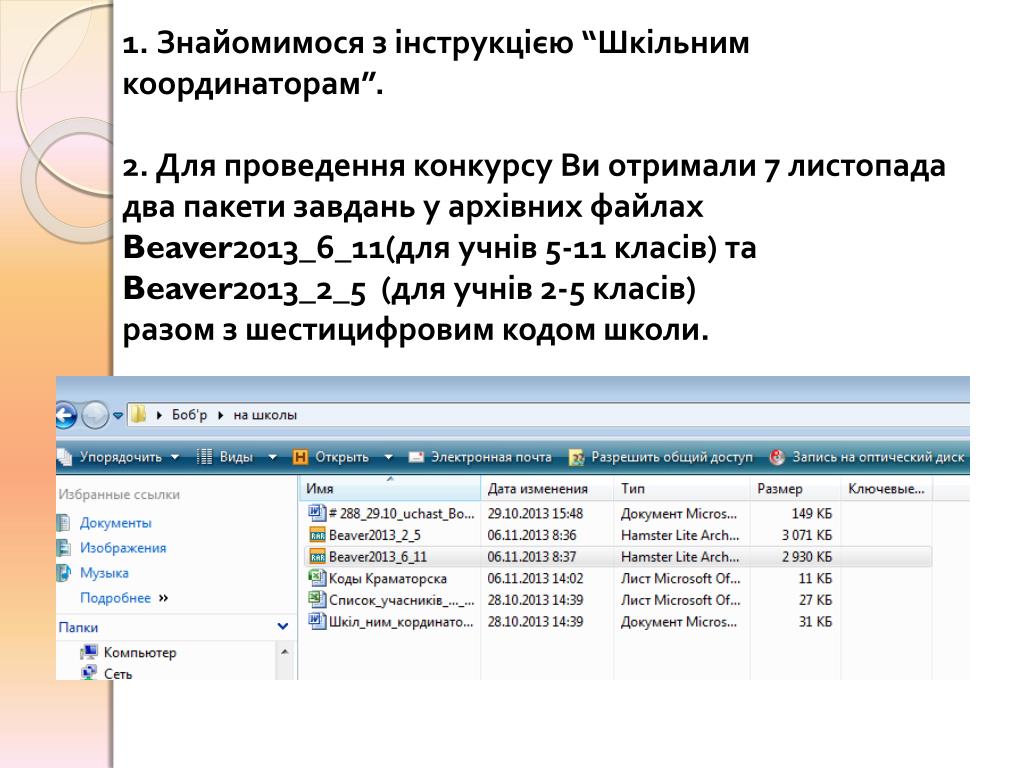The height and width of the screenshot is (768, 1024).
Task: Click the Виды grid icon
Action: [204, 457]
